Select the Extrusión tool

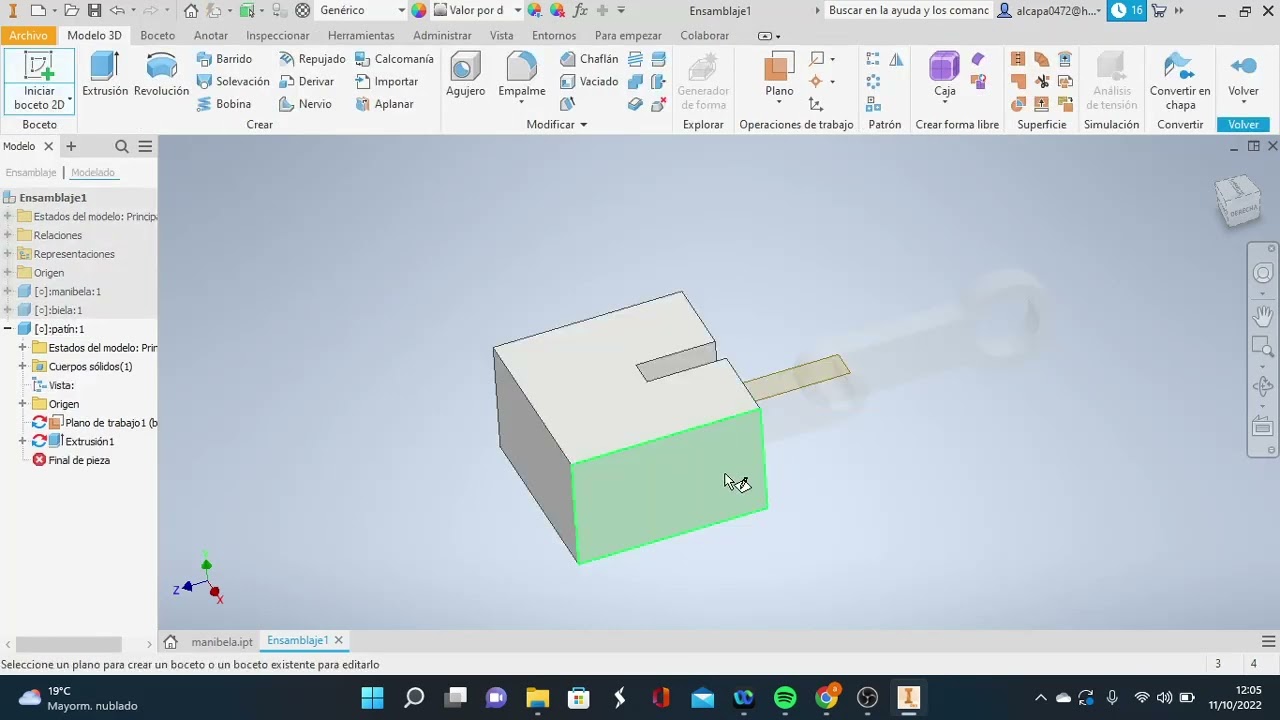pos(105,75)
